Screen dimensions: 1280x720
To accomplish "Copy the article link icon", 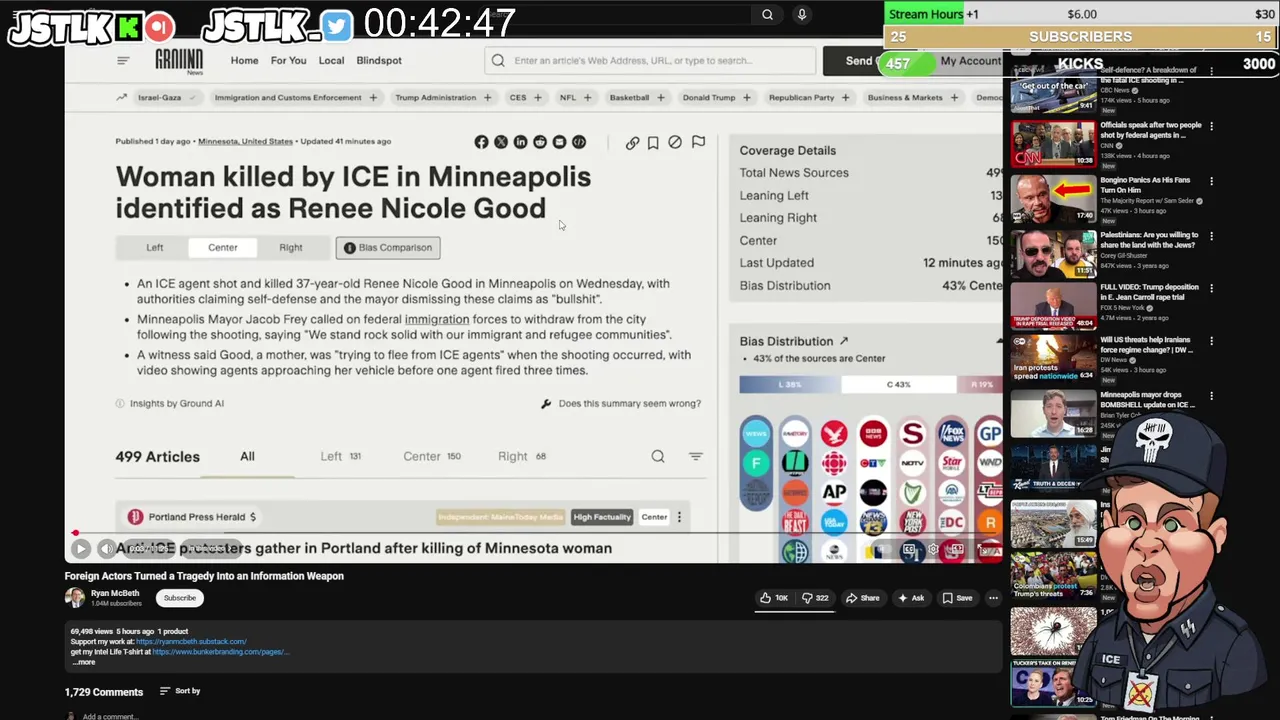I will [x=632, y=143].
